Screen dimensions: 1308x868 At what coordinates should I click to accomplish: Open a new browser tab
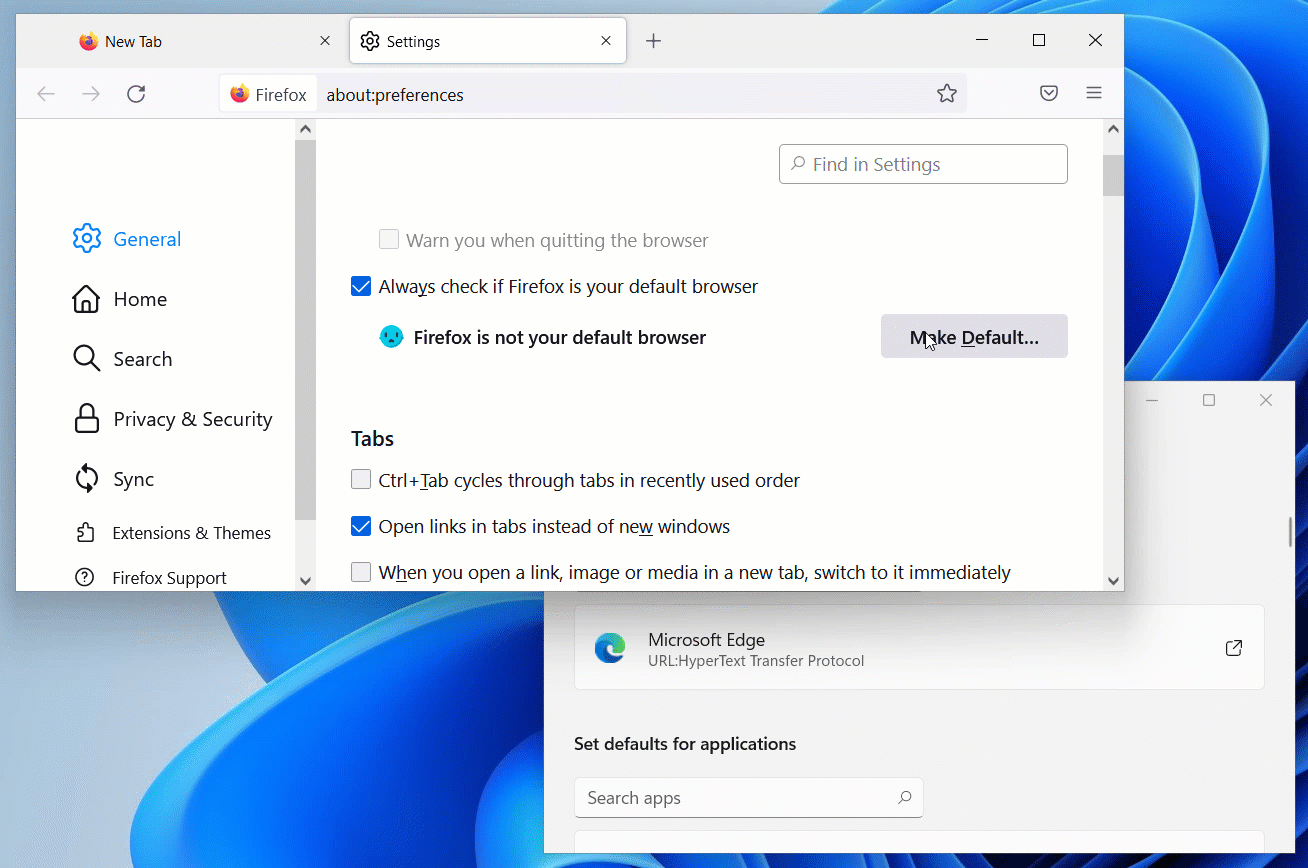pos(653,41)
